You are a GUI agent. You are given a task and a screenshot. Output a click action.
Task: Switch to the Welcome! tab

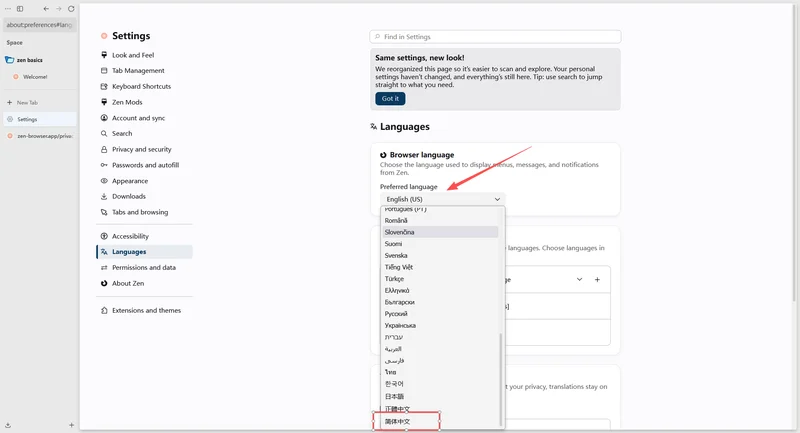coord(40,77)
